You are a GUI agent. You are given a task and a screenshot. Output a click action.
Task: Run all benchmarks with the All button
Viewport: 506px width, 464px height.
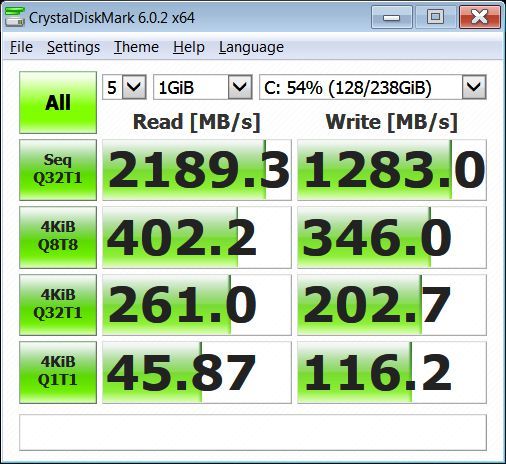[58, 102]
